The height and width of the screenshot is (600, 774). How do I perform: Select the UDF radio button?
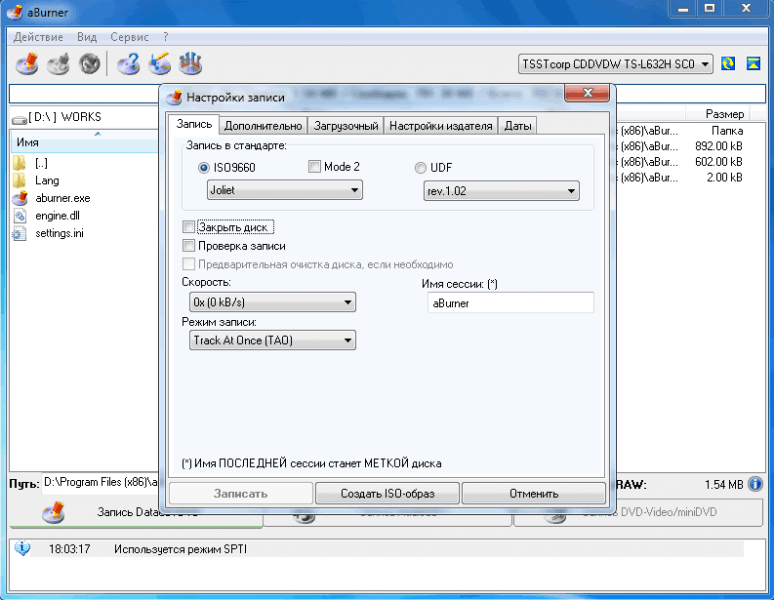[420, 168]
